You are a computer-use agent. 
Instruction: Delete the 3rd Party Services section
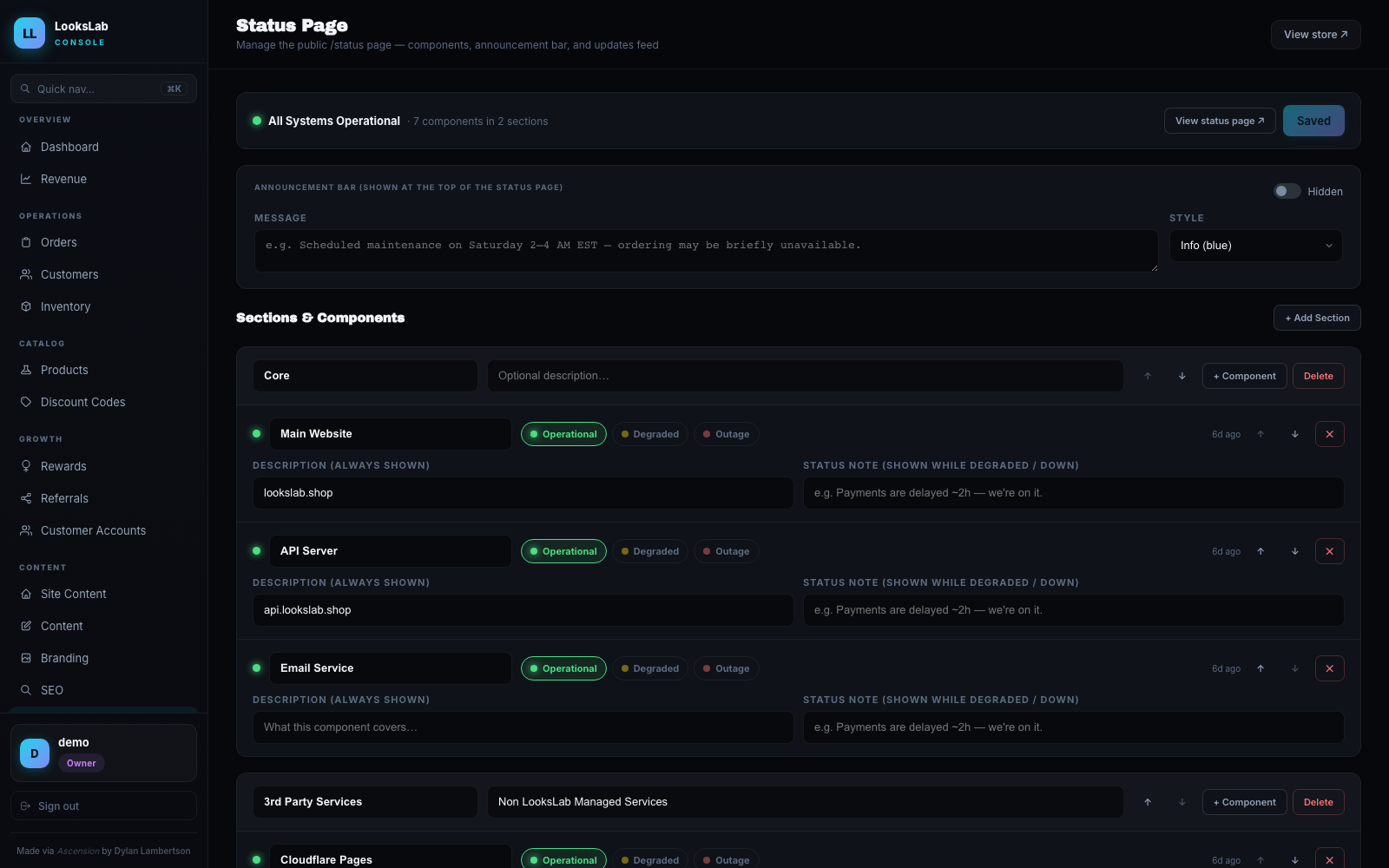tap(1318, 802)
